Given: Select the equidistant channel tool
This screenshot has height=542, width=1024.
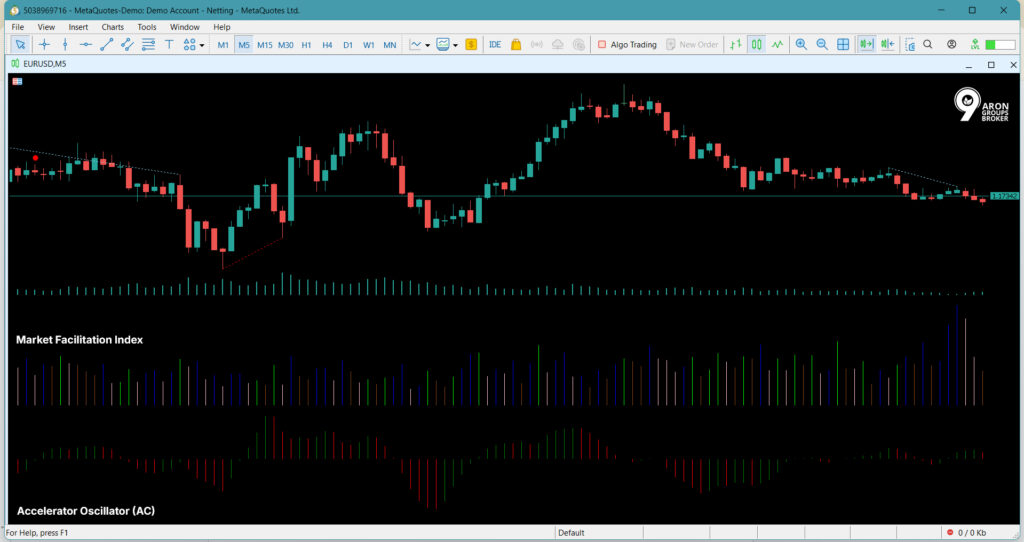Looking at the screenshot, I should (127, 44).
